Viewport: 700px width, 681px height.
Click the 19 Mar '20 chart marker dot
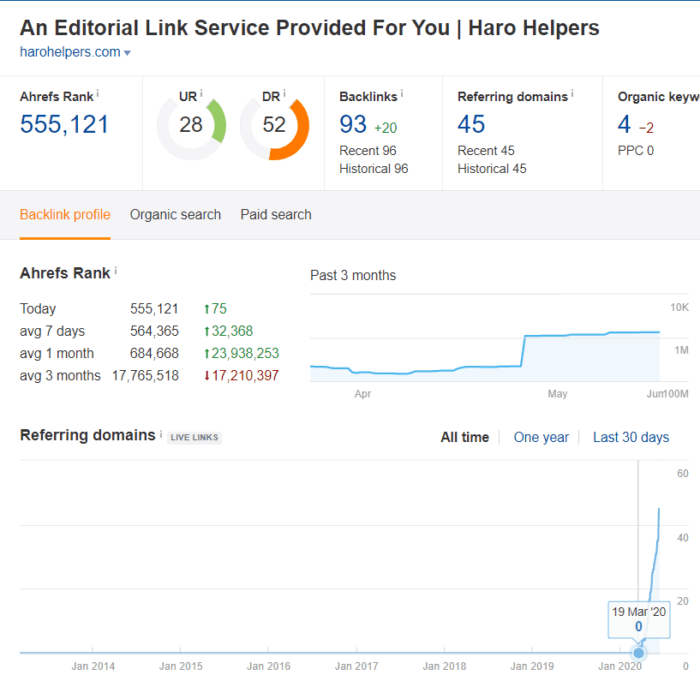coord(639,653)
